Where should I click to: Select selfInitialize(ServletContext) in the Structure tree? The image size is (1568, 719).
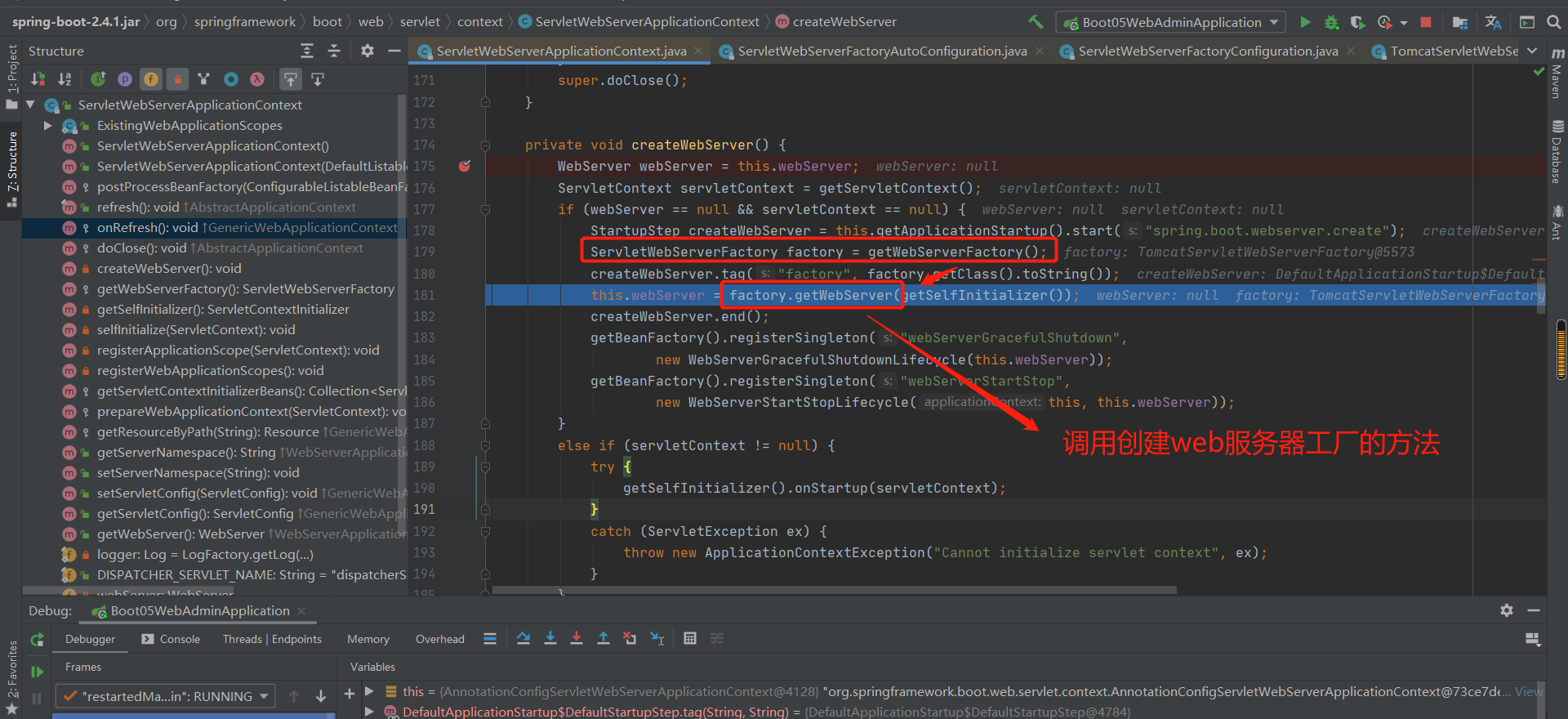coord(196,329)
